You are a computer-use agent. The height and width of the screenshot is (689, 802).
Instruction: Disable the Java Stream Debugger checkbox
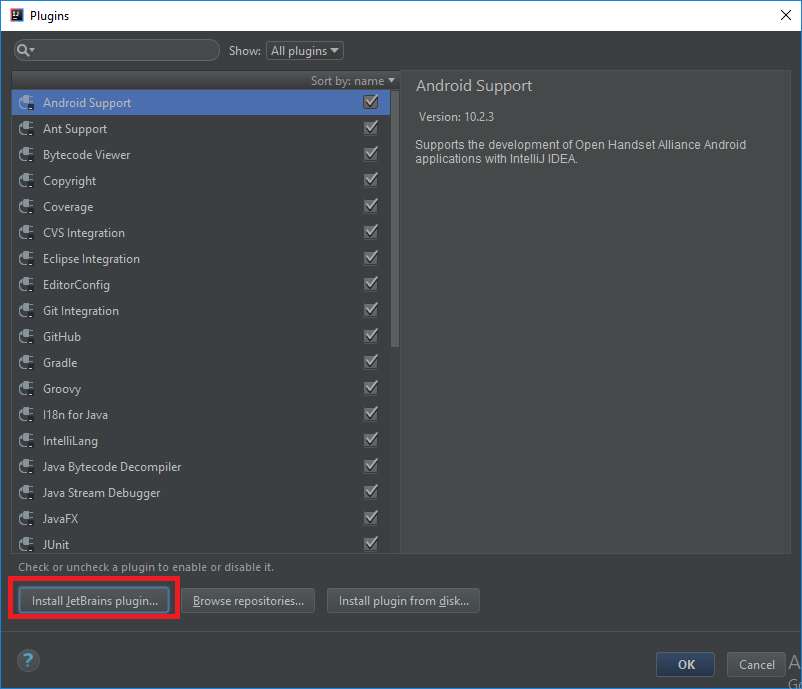pyautogui.click(x=371, y=492)
